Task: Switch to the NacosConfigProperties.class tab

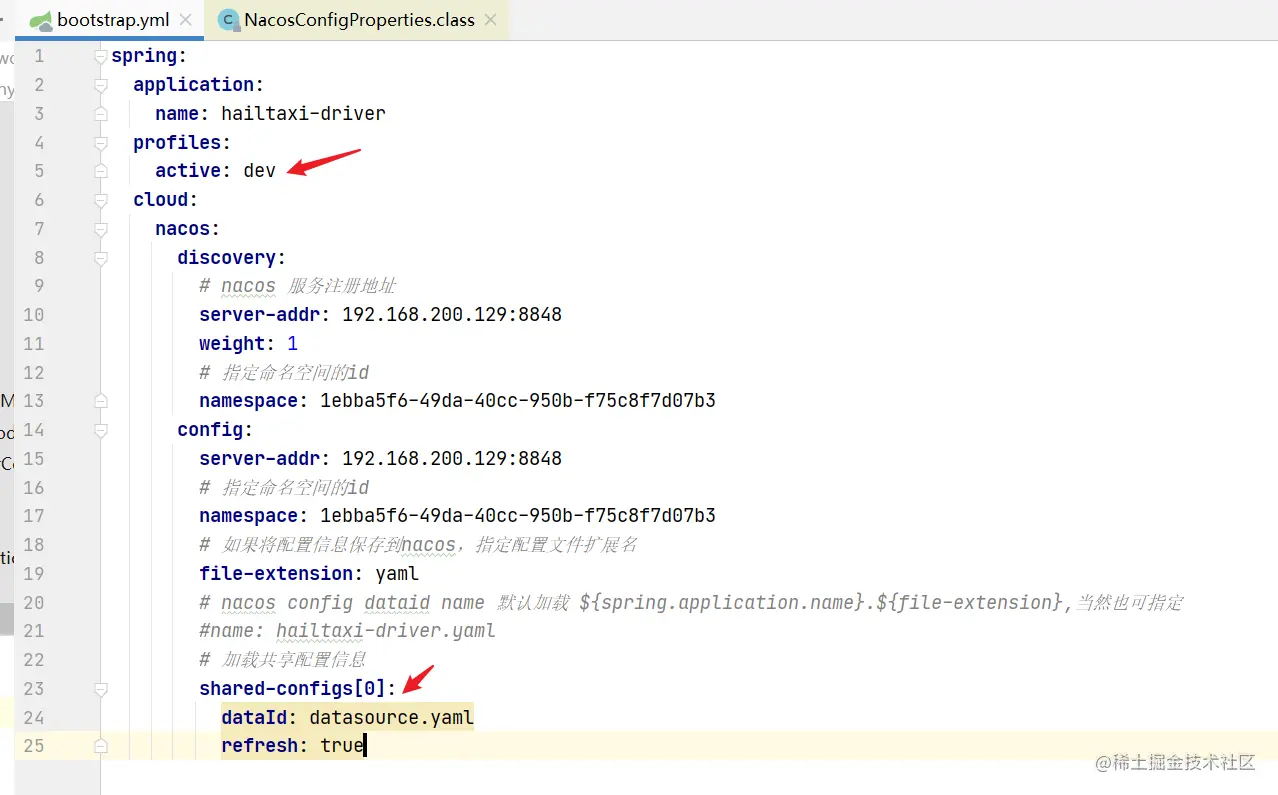Action: point(359,20)
